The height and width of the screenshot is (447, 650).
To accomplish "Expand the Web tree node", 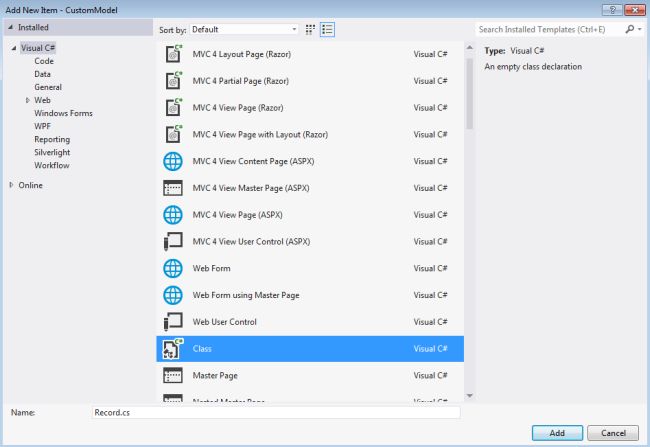I will pyautogui.click(x=27, y=100).
